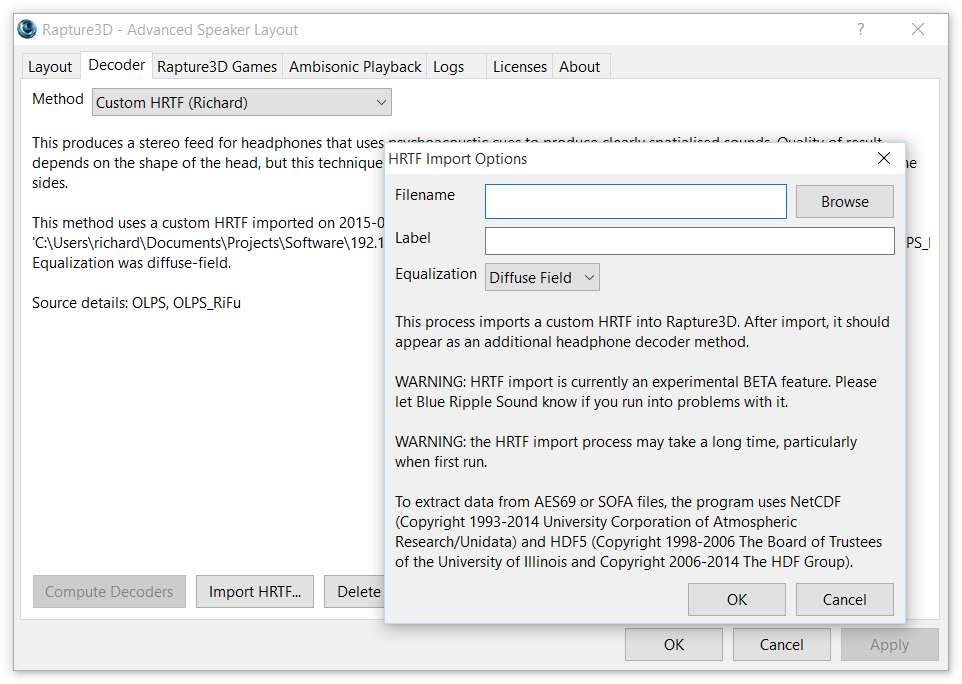Click the help question mark button
Viewport: 962px width, 684px height.
click(861, 29)
